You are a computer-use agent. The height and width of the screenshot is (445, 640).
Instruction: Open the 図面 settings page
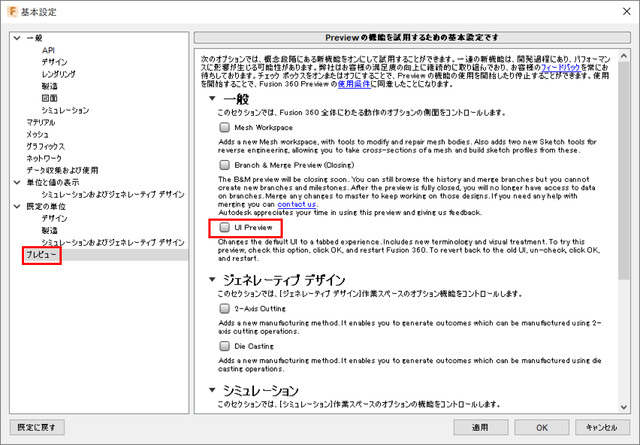click(x=49, y=98)
